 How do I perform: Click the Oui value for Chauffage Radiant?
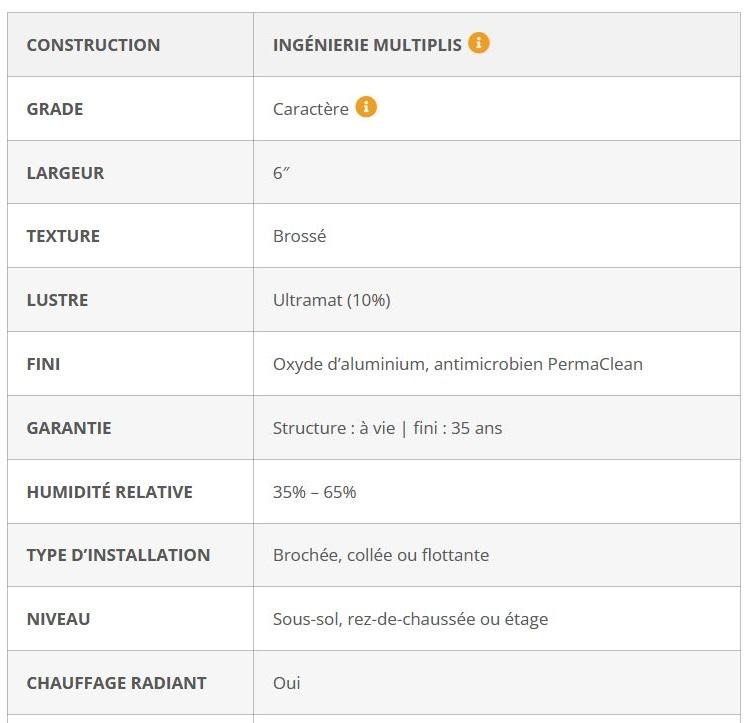coord(287,683)
